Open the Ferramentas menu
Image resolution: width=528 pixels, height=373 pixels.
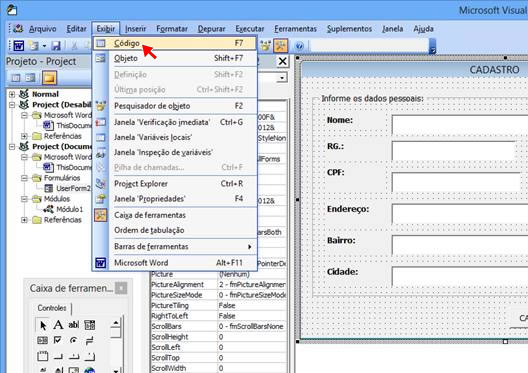295,29
